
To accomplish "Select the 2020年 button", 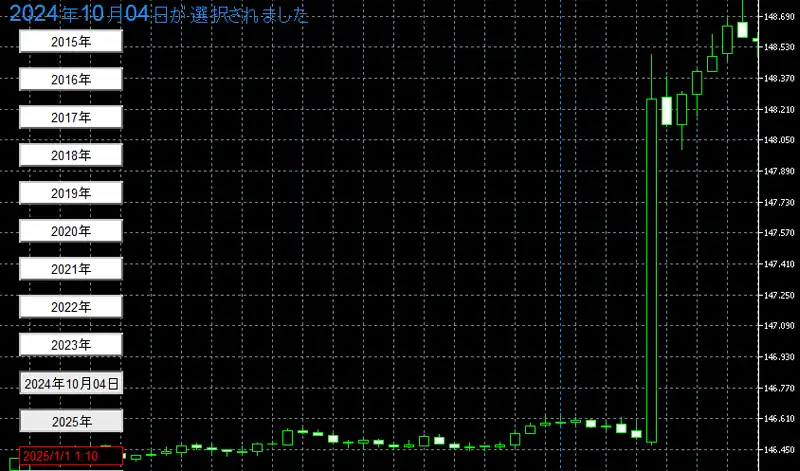I will [x=71, y=231].
